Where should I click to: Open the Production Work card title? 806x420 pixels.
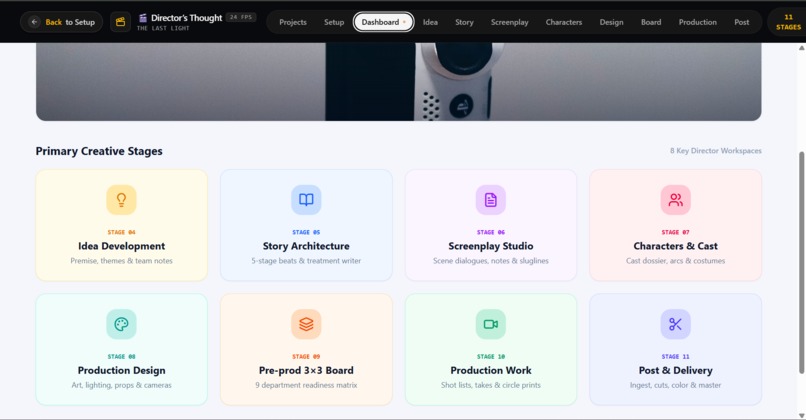pyautogui.click(x=490, y=371)
